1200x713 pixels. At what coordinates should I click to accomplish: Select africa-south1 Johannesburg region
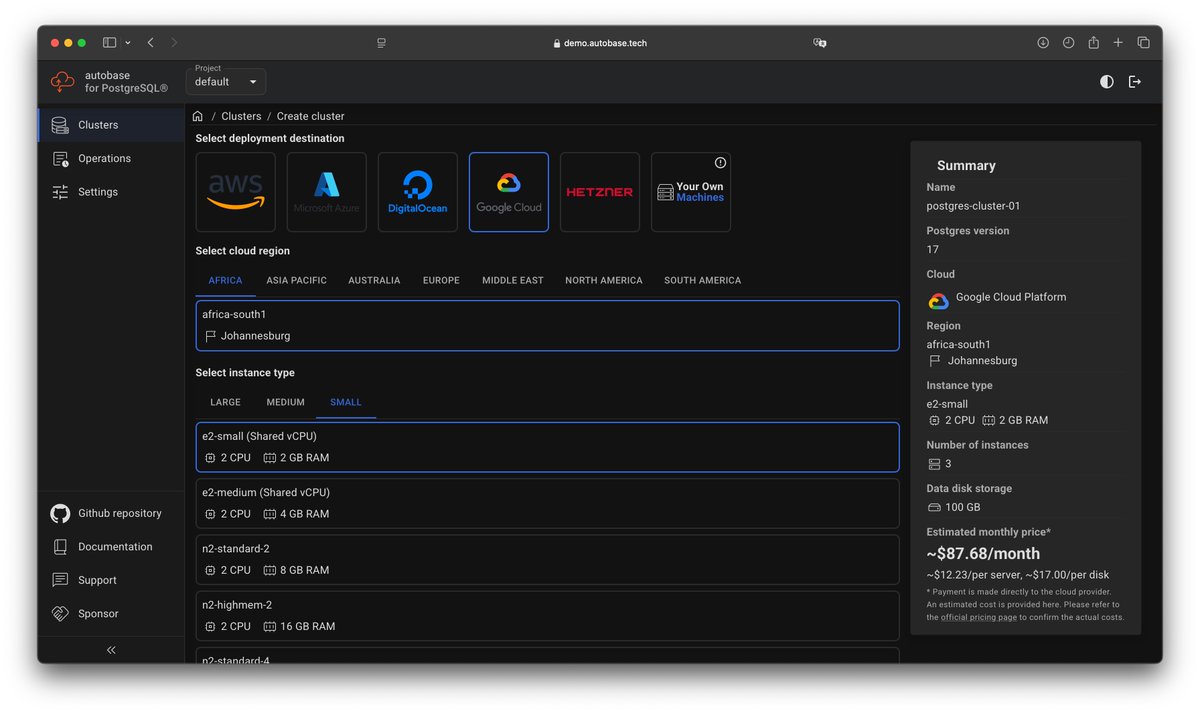pyautogui.click(x=547, y=325)
